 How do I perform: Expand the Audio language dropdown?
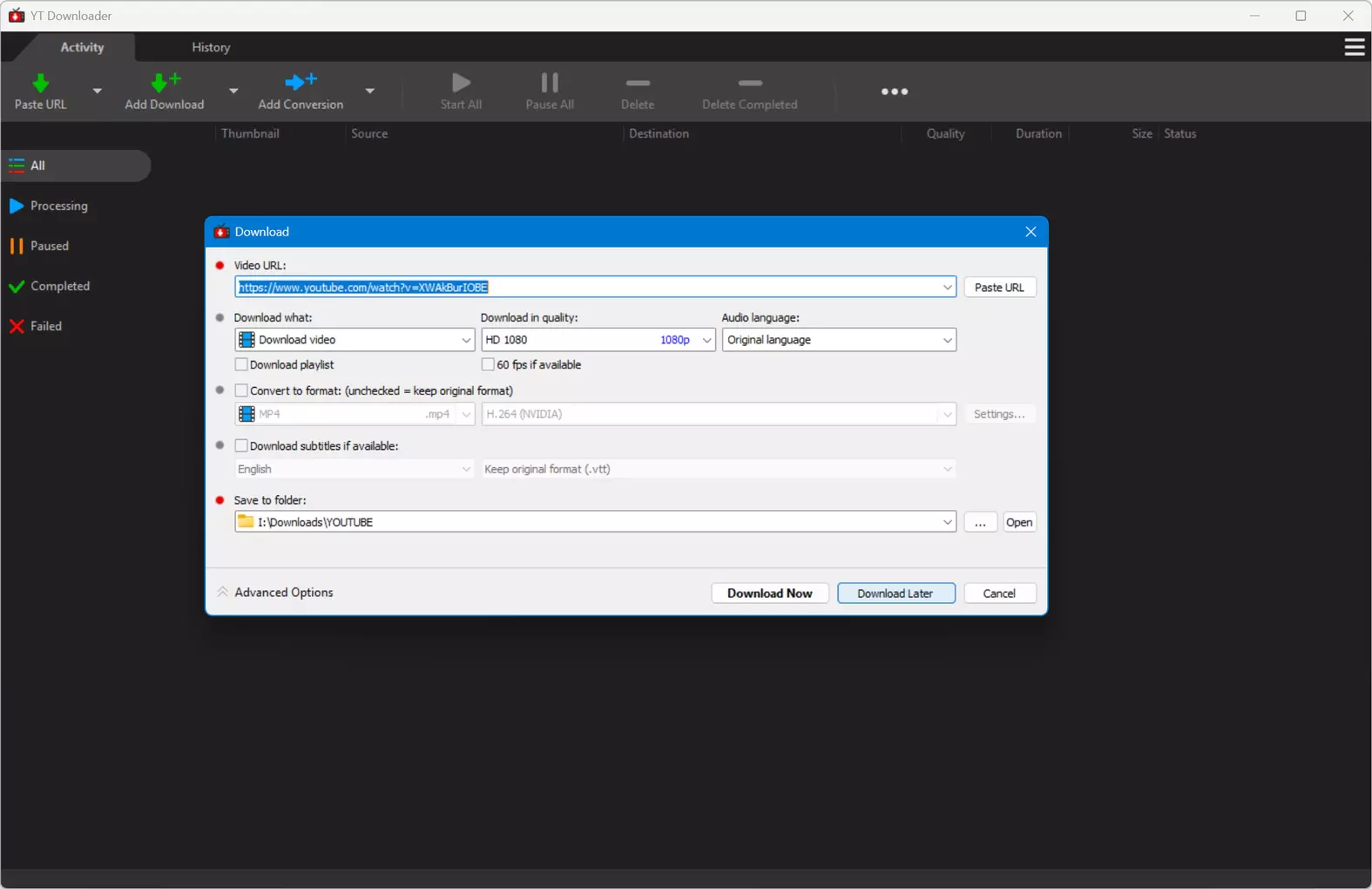[x=839, y=340]
